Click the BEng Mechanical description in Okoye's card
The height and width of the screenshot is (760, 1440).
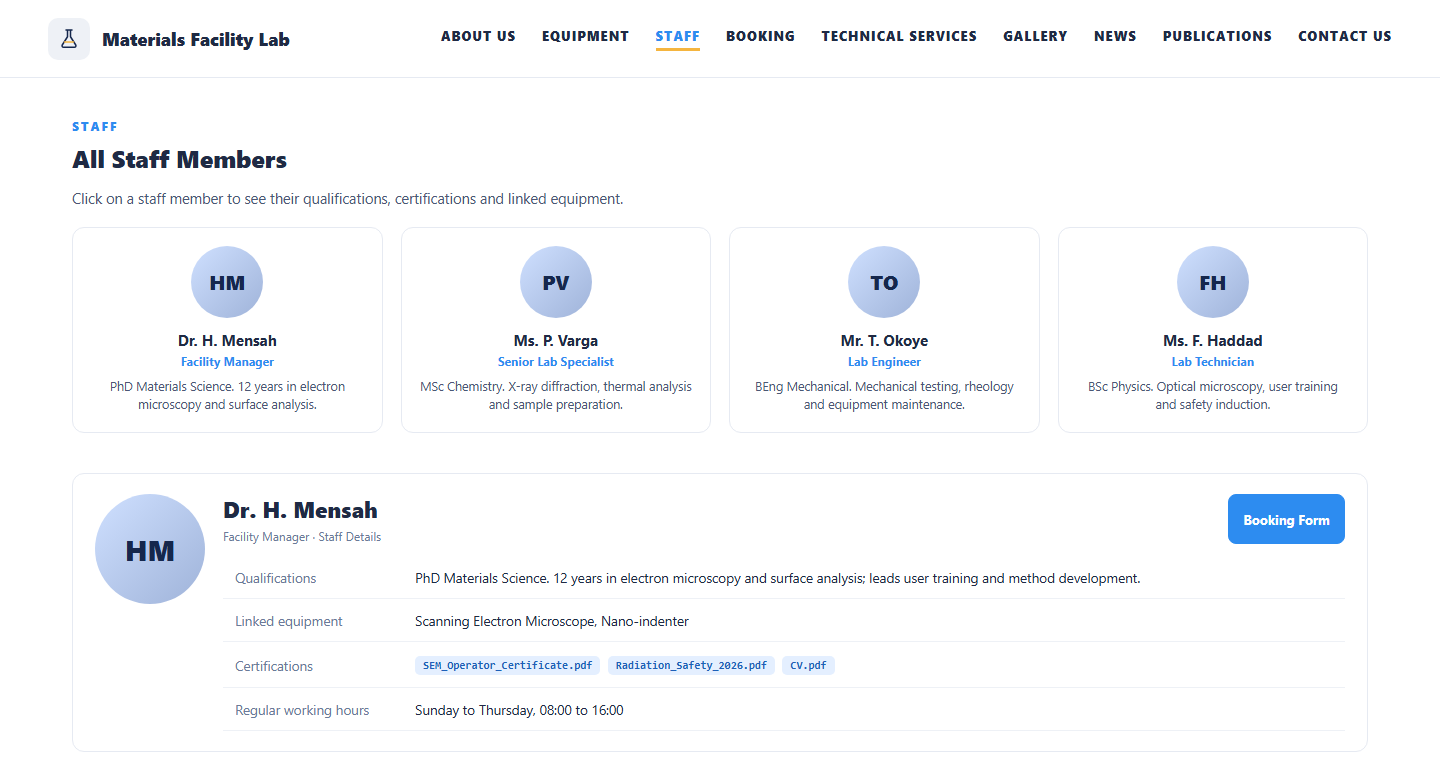[884, 396]
